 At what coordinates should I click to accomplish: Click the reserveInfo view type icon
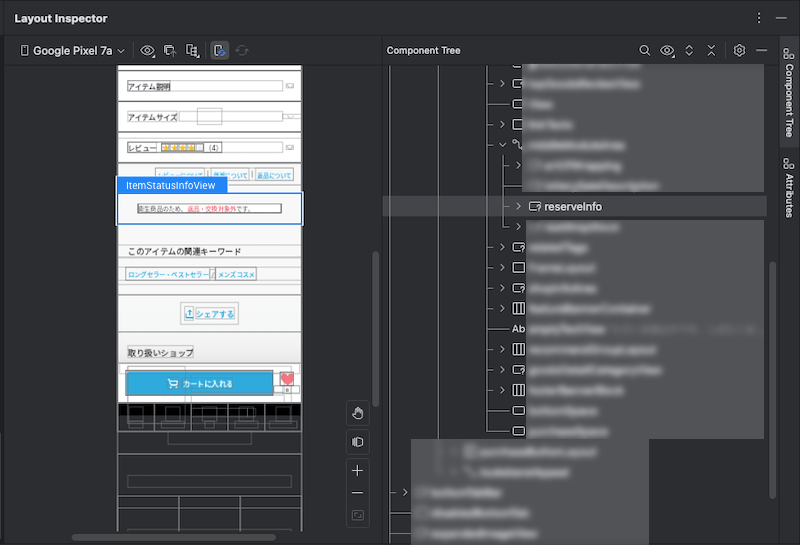pos(535,206)
